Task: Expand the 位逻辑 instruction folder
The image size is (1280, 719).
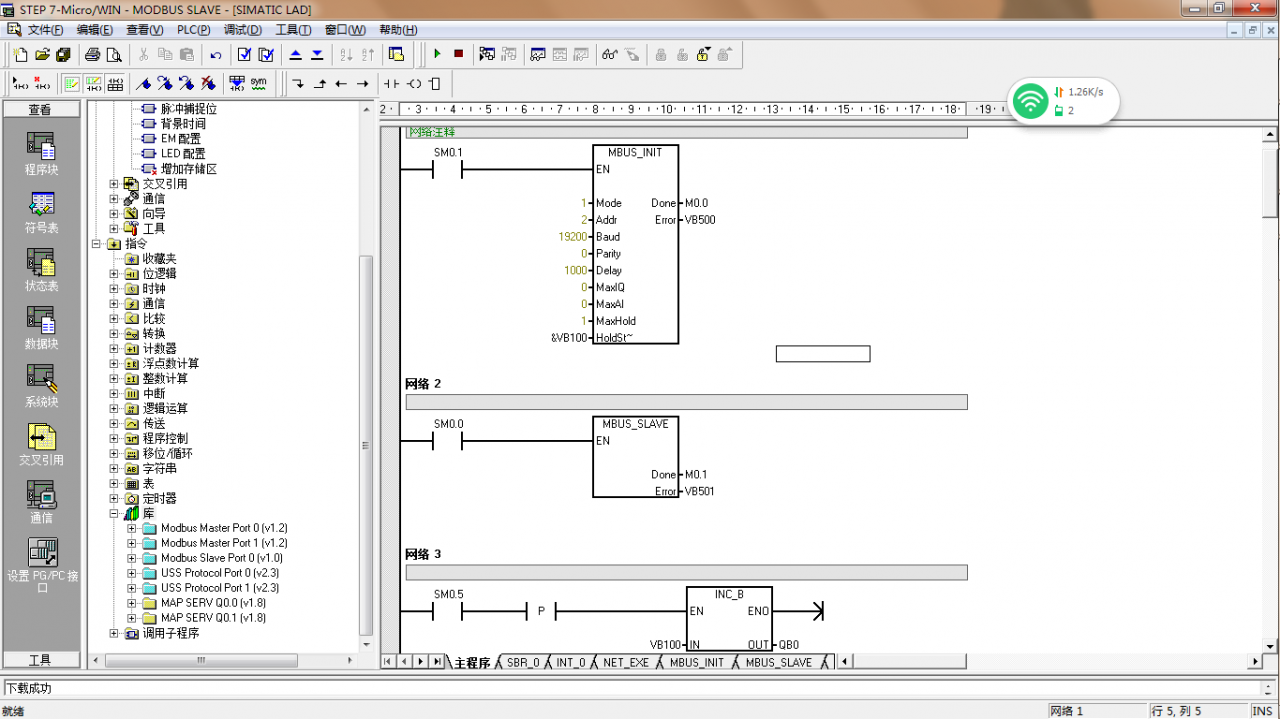Action: click(114, 274)
